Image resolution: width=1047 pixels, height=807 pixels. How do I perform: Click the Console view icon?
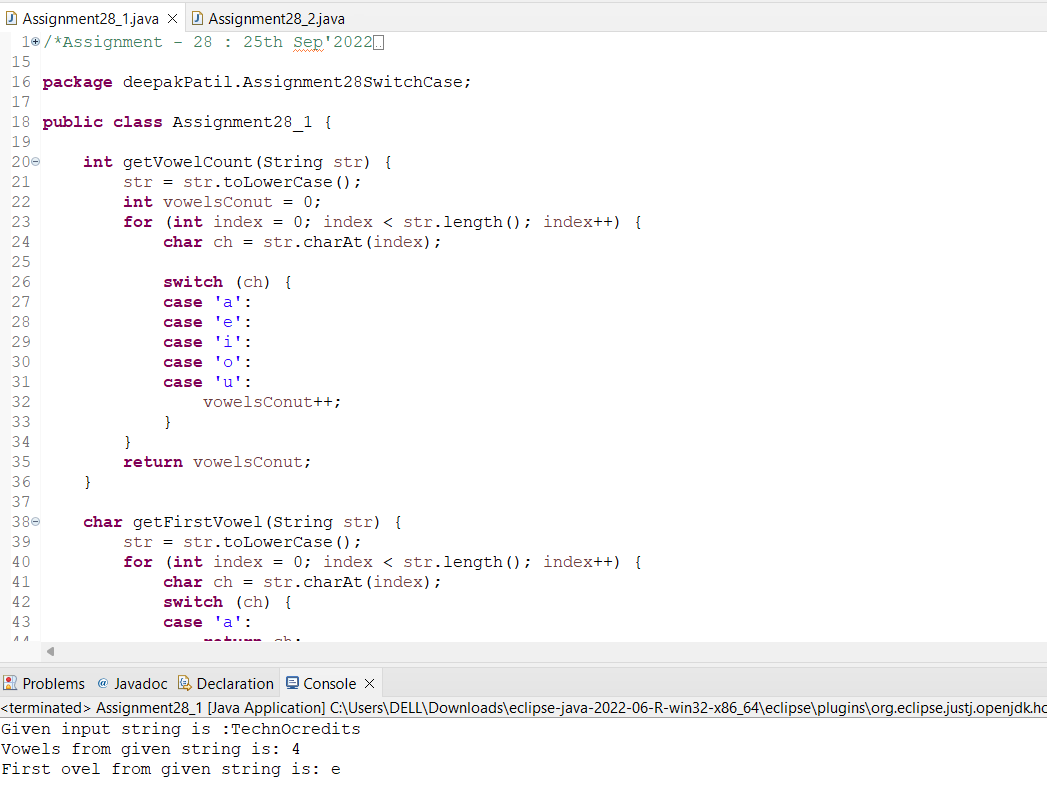[289, 684]
